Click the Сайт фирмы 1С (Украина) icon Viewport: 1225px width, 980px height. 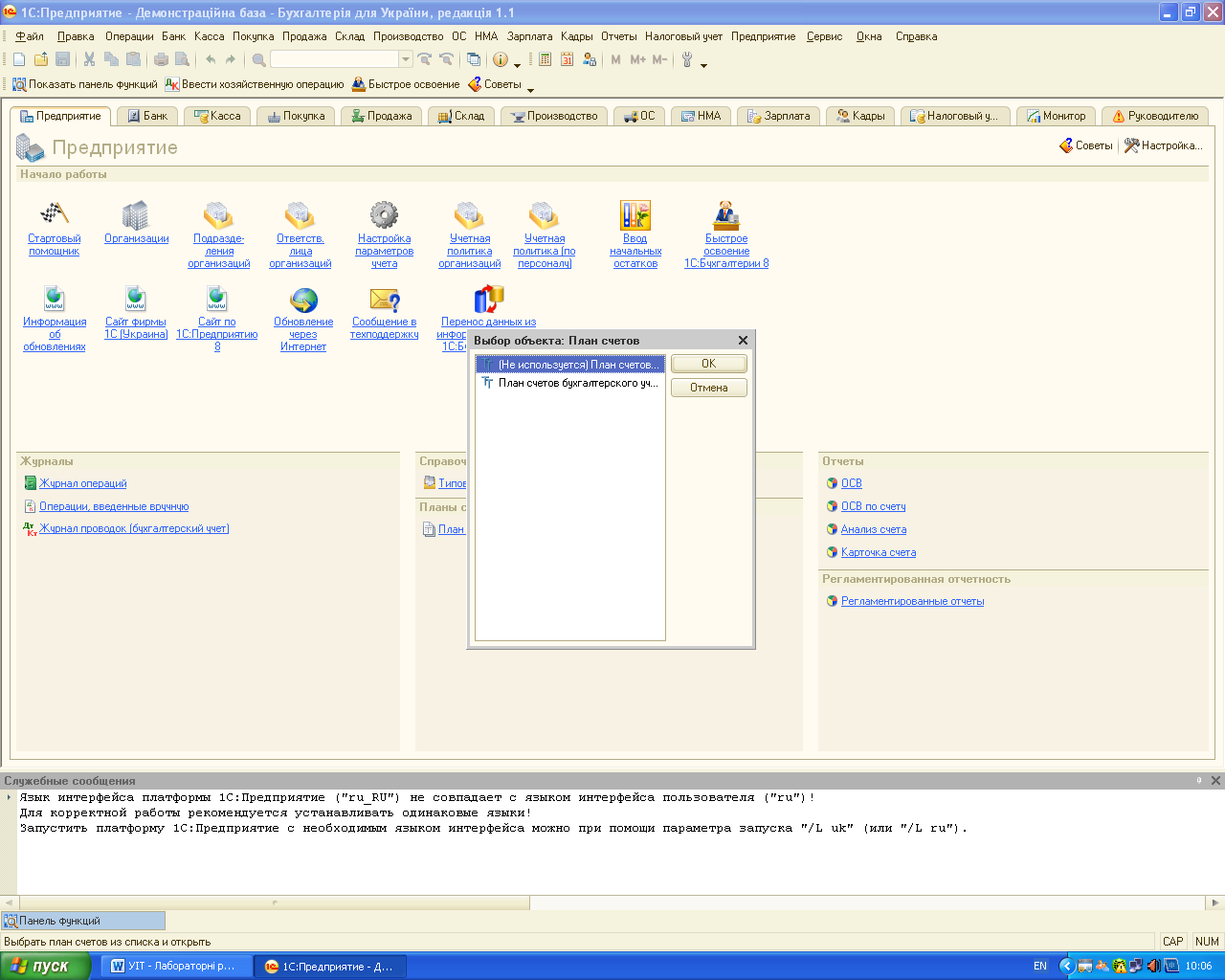pyautogui.click(x=136, y=300)
